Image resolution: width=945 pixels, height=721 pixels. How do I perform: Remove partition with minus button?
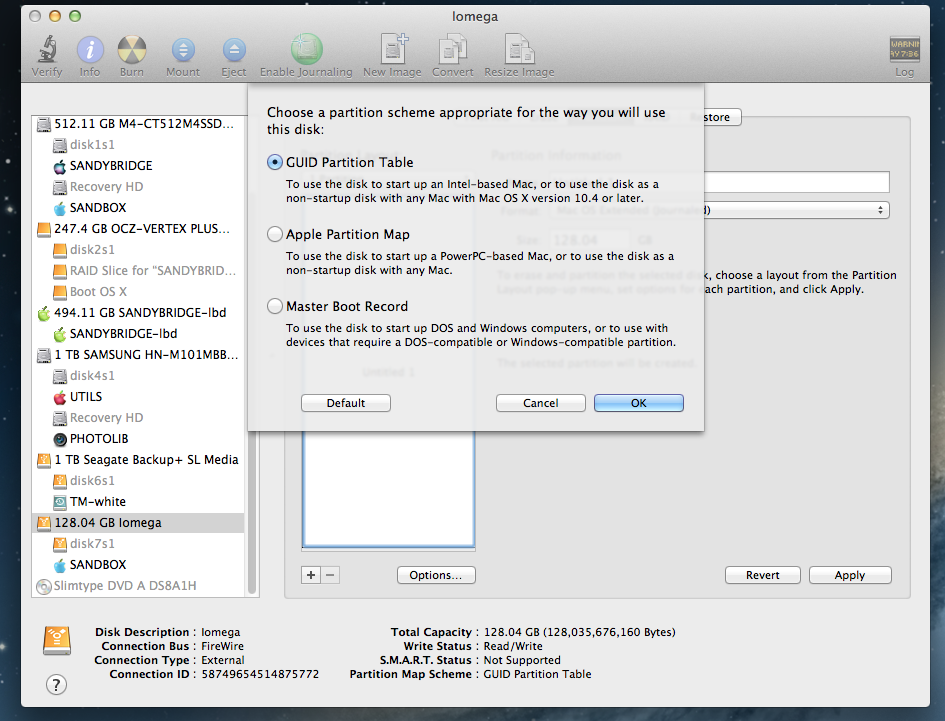click(x=330, y=575)
